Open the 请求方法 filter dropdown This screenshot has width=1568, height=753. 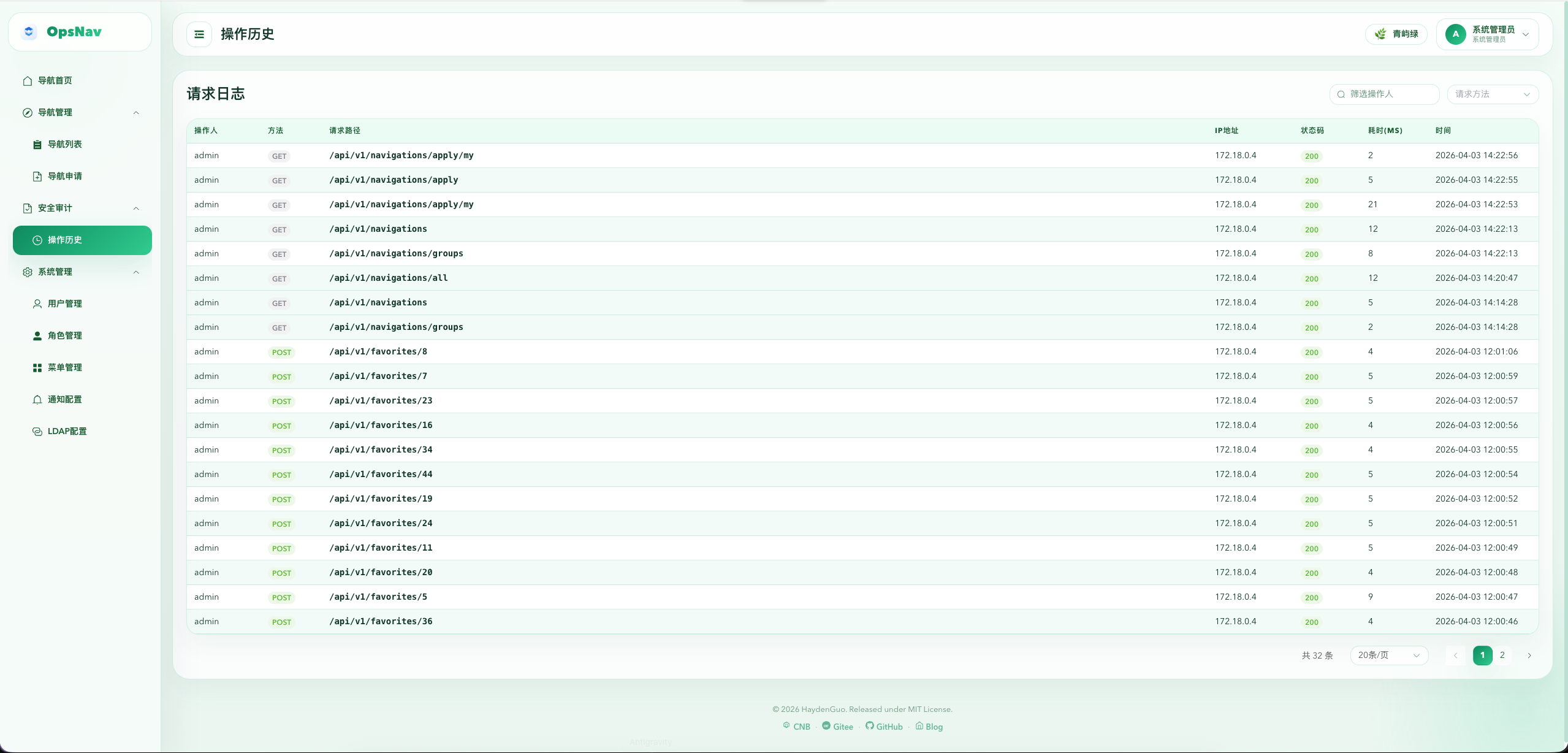point(1492,94)
